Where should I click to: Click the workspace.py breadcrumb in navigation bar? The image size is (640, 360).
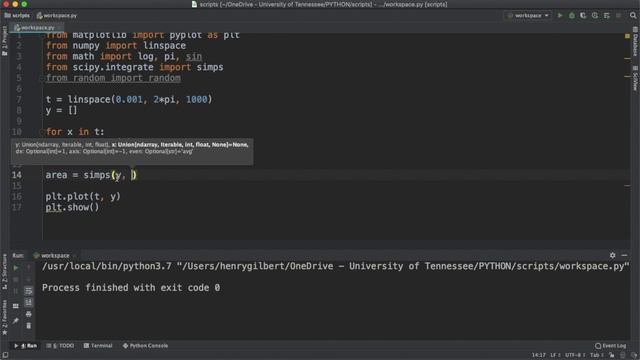pyautogui.click(x=57, y=16)
